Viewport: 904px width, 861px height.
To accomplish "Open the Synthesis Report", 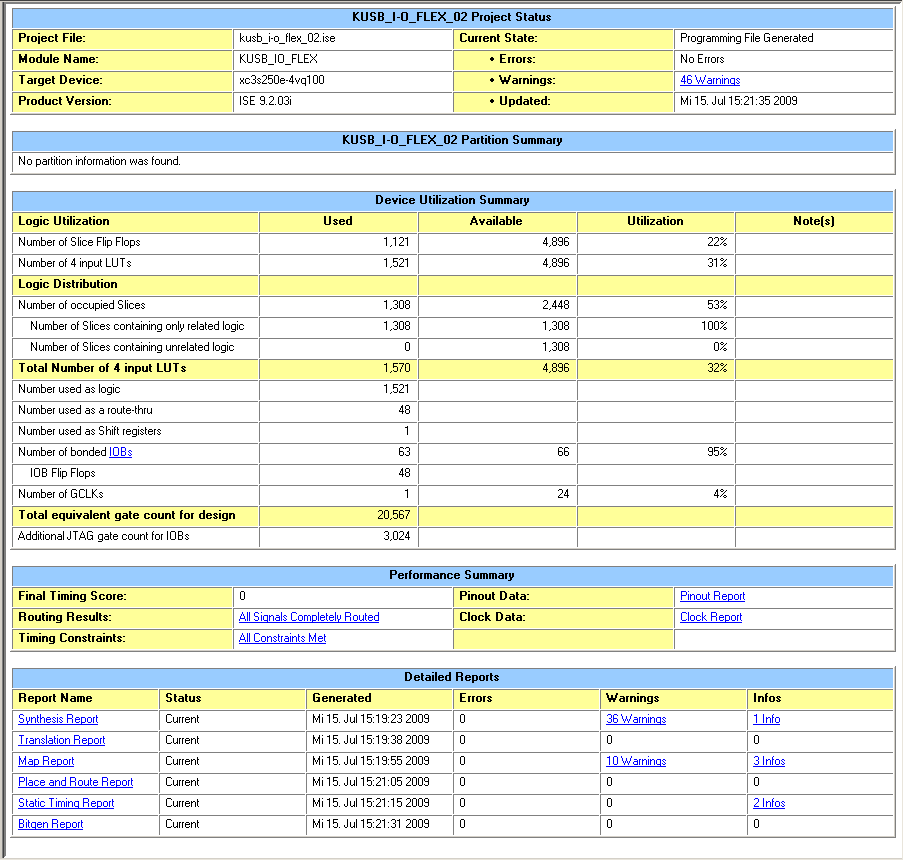I will coord(58,719).
